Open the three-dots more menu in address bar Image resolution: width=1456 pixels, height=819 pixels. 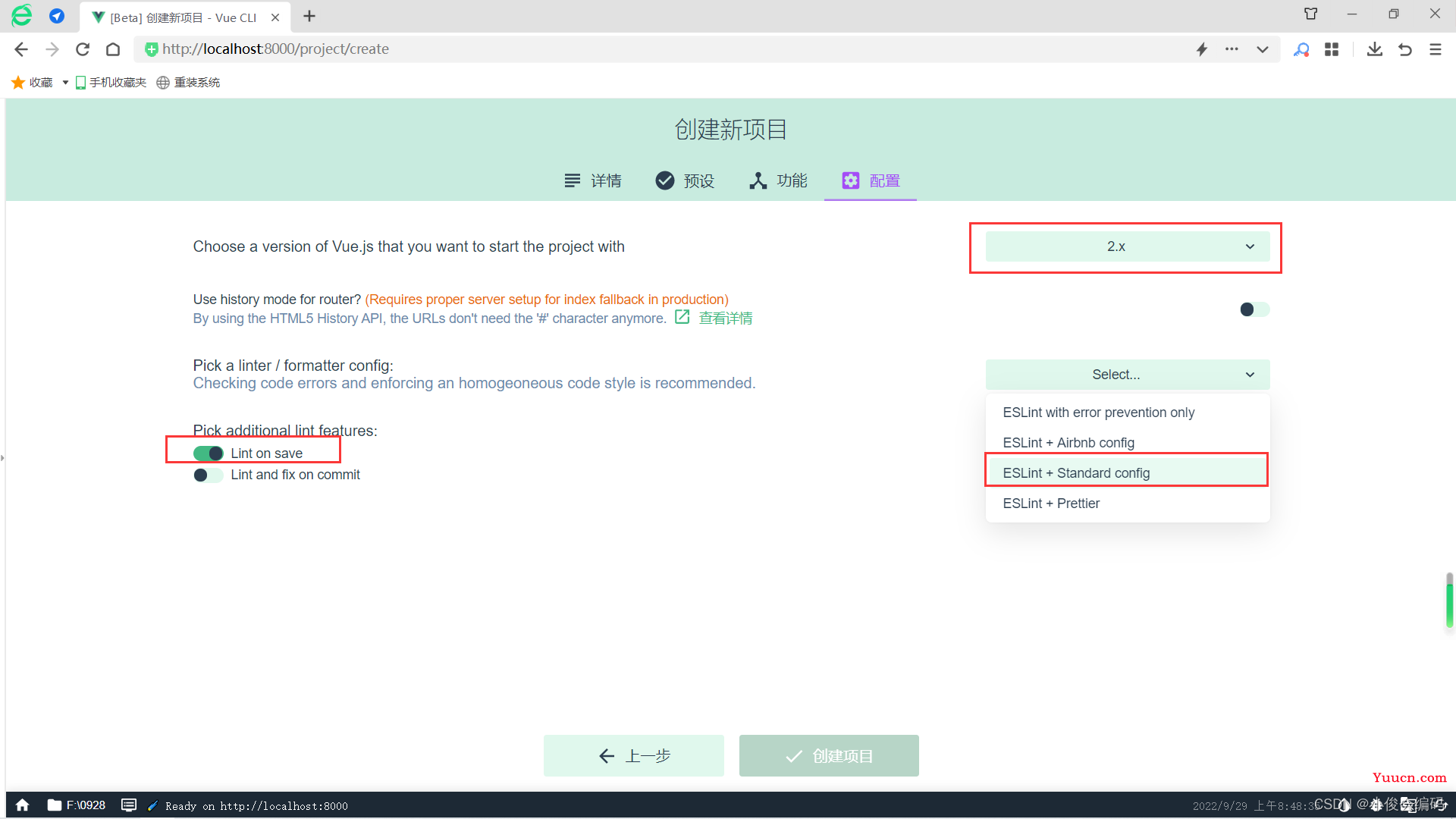[x=1232, y=49]
